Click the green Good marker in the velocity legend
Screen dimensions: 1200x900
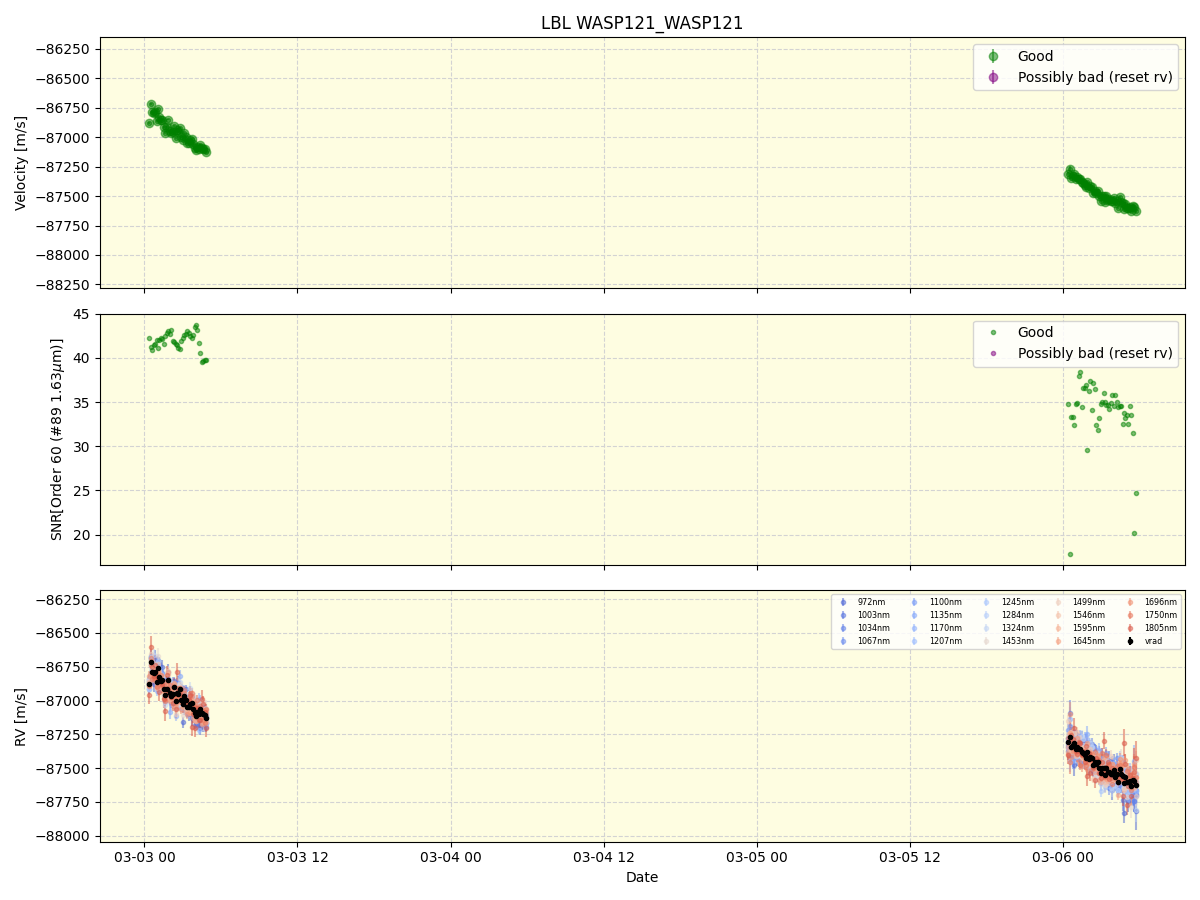point(993,56)
